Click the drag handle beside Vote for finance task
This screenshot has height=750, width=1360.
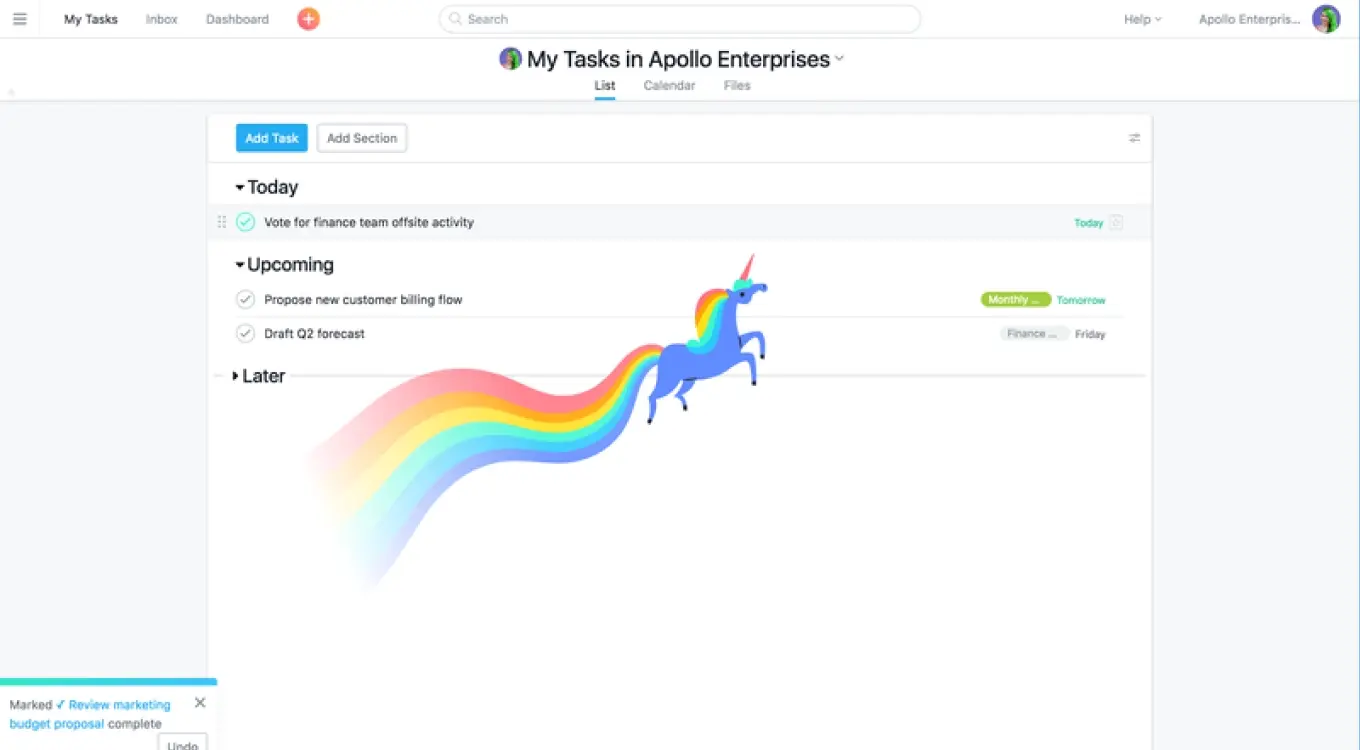(222, 222)
